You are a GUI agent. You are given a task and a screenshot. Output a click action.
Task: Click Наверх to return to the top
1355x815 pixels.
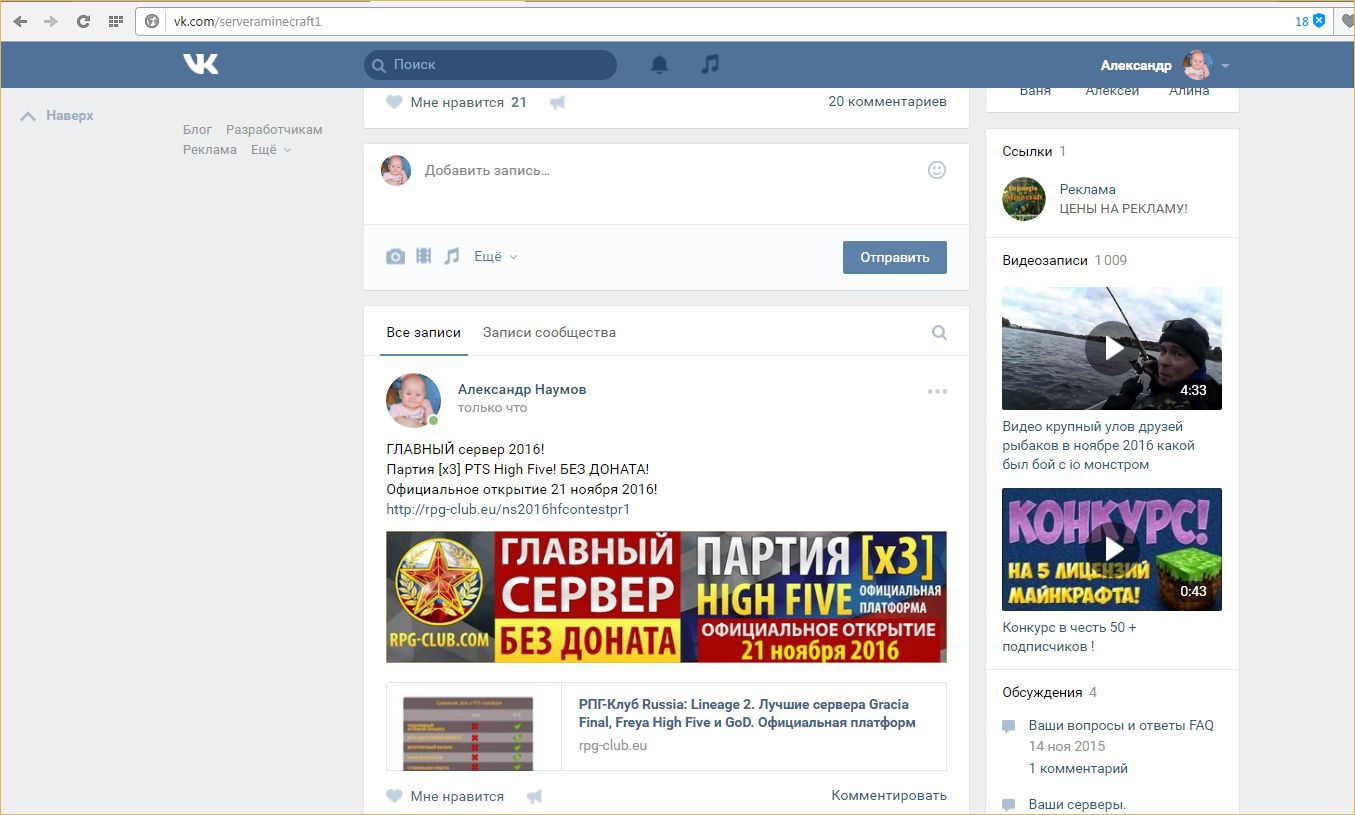point(57,116)
